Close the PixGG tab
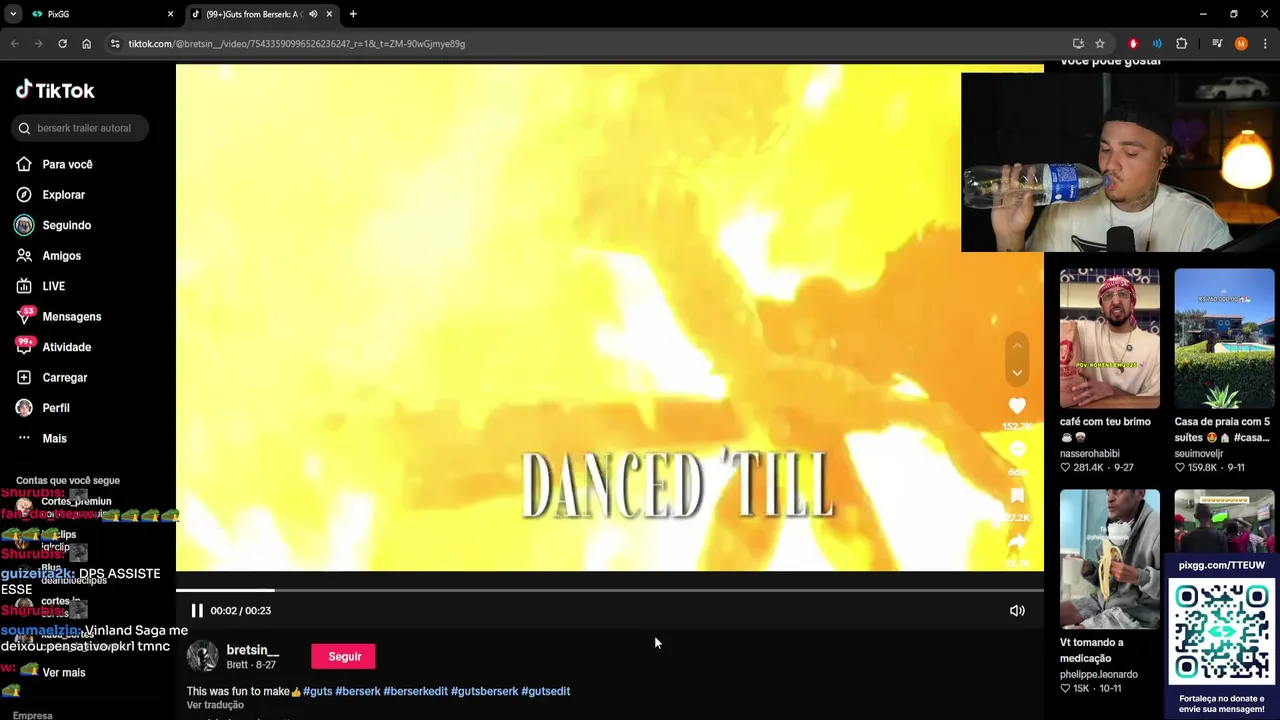The height and width of the screenshot is (720, 1280). 170,14
